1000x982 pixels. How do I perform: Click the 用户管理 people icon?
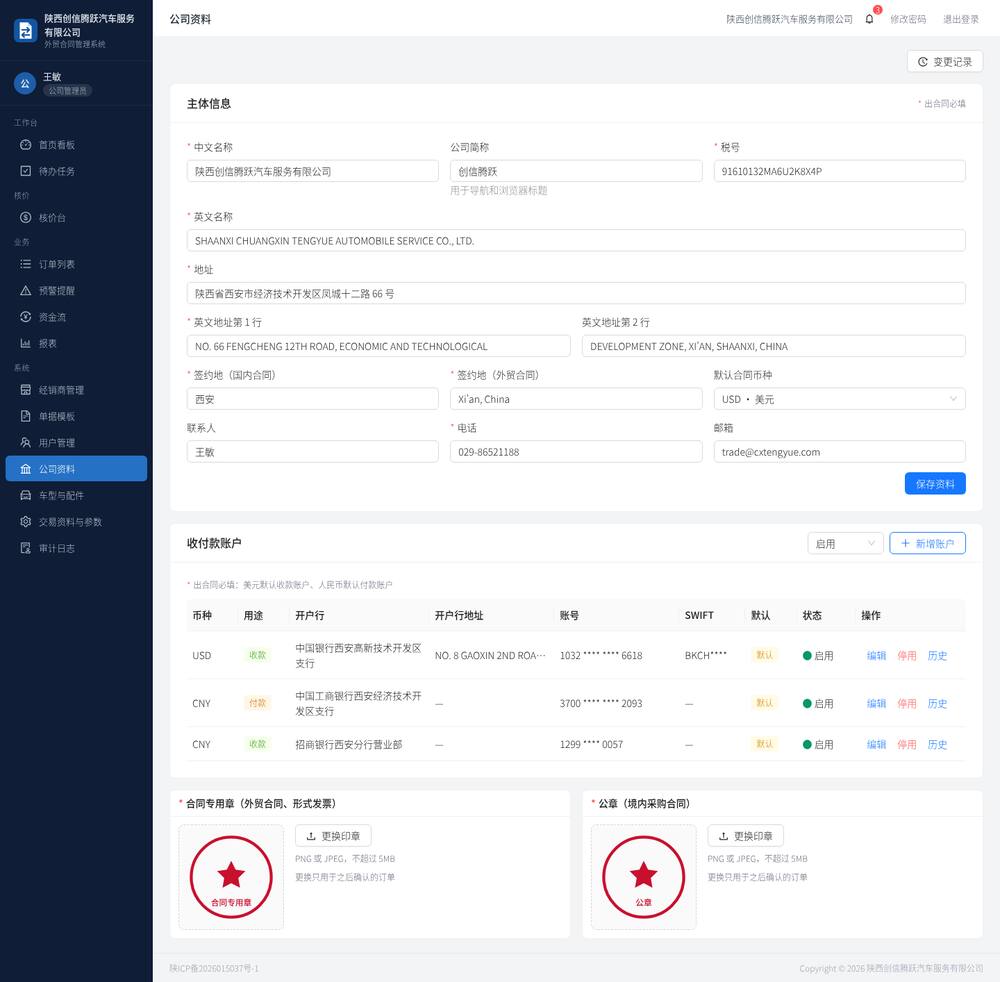(26, 443)
